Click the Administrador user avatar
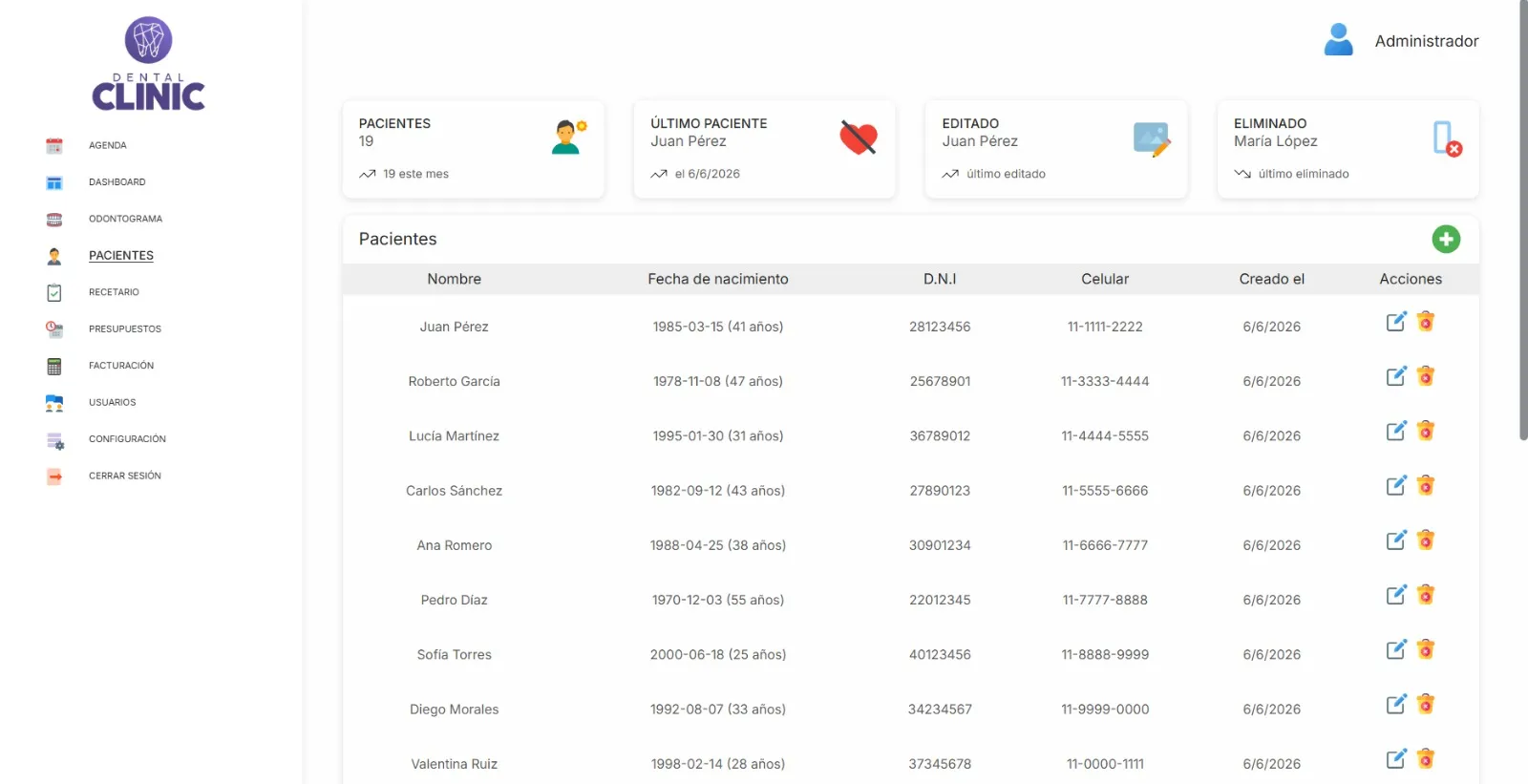 pos(1339,40)
